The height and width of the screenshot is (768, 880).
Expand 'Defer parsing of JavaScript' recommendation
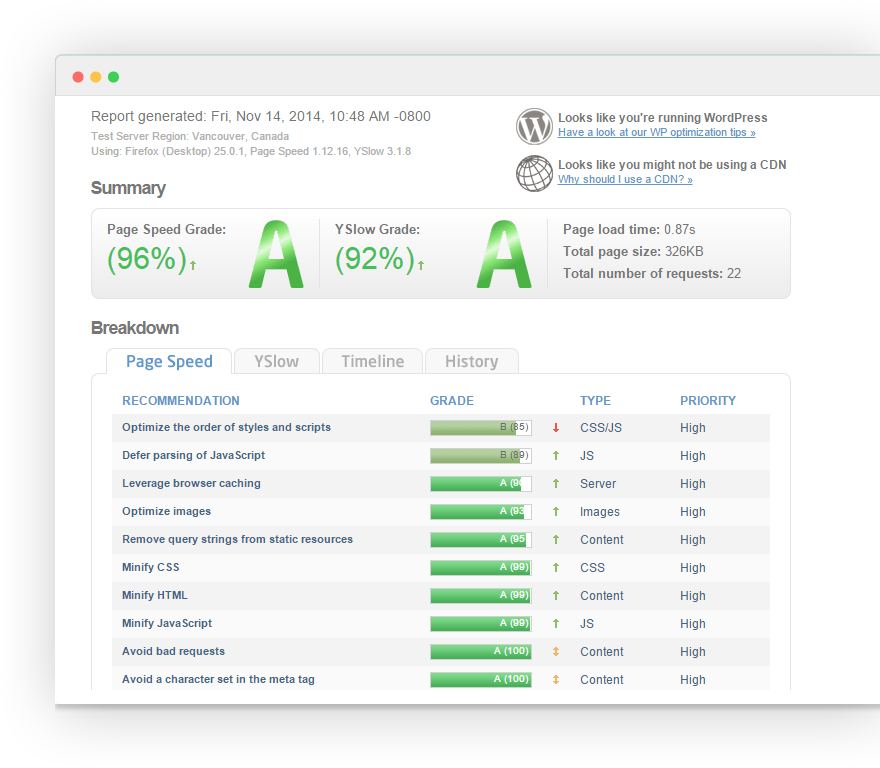point(194,455)
